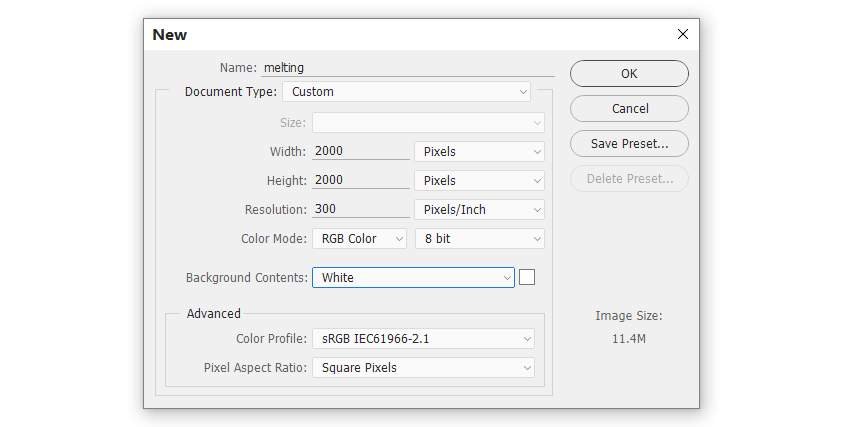Open the 8 bit depth dropdown
Screen dimensions: 850x427
pyautogui.click(x=479, y=238)
